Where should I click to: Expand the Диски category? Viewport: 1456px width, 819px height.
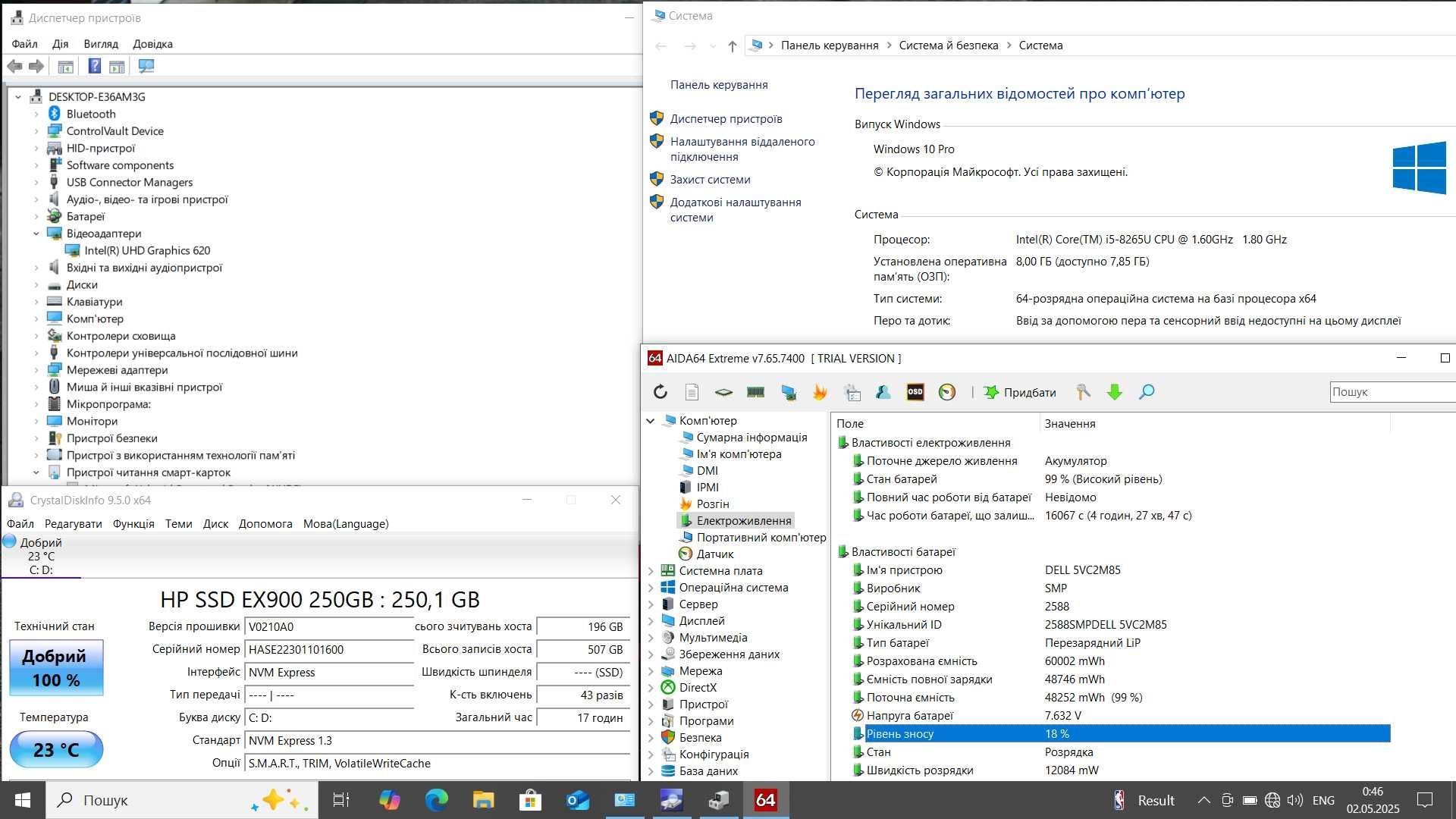[36, 285]
